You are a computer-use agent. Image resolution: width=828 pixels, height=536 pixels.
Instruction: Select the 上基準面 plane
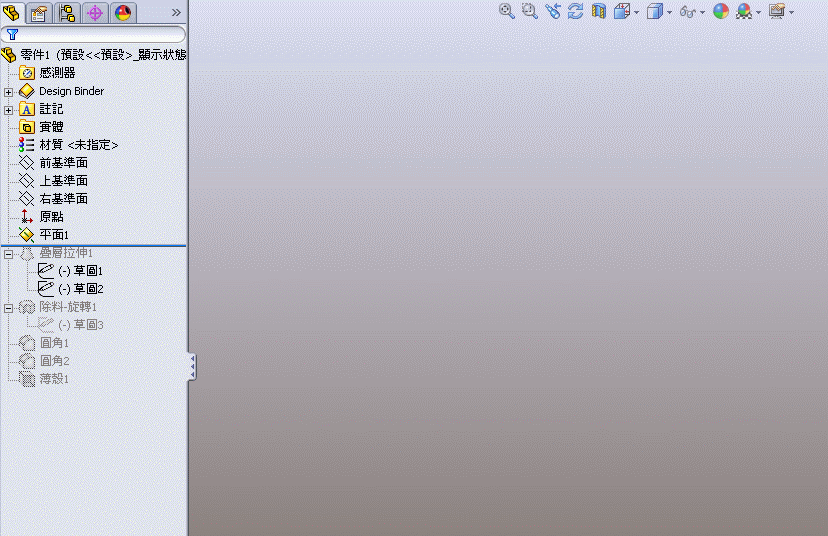(53, 181)
